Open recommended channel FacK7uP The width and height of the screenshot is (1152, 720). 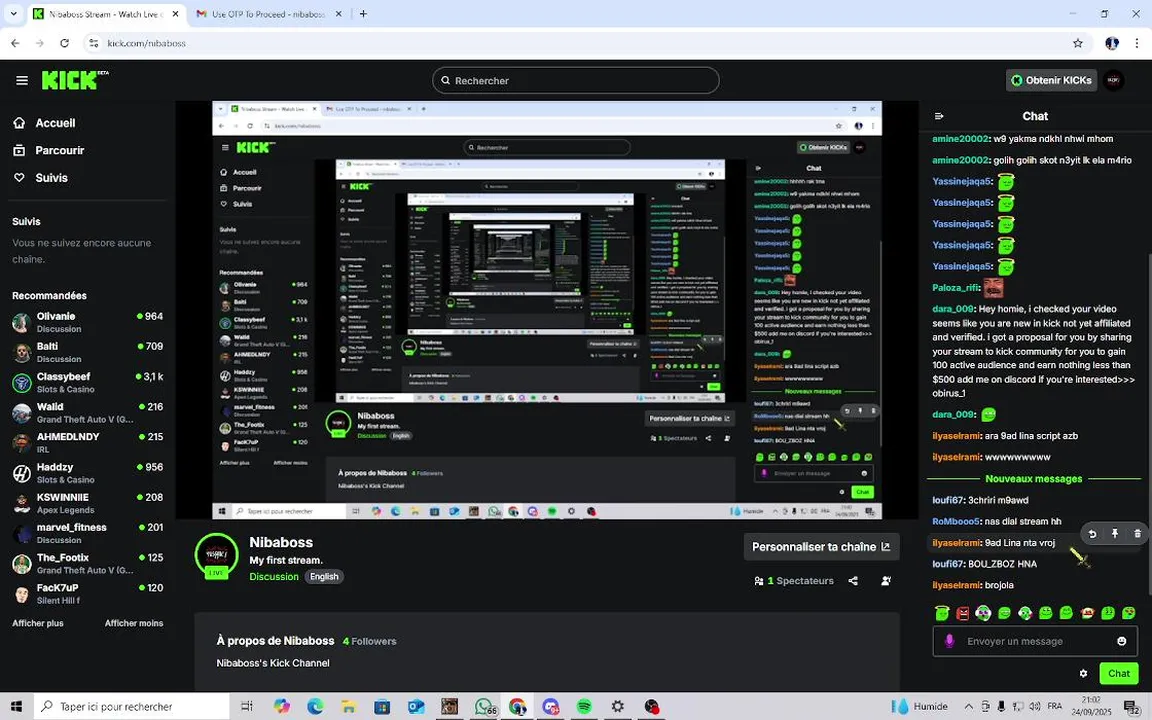[x=88, y=594]
